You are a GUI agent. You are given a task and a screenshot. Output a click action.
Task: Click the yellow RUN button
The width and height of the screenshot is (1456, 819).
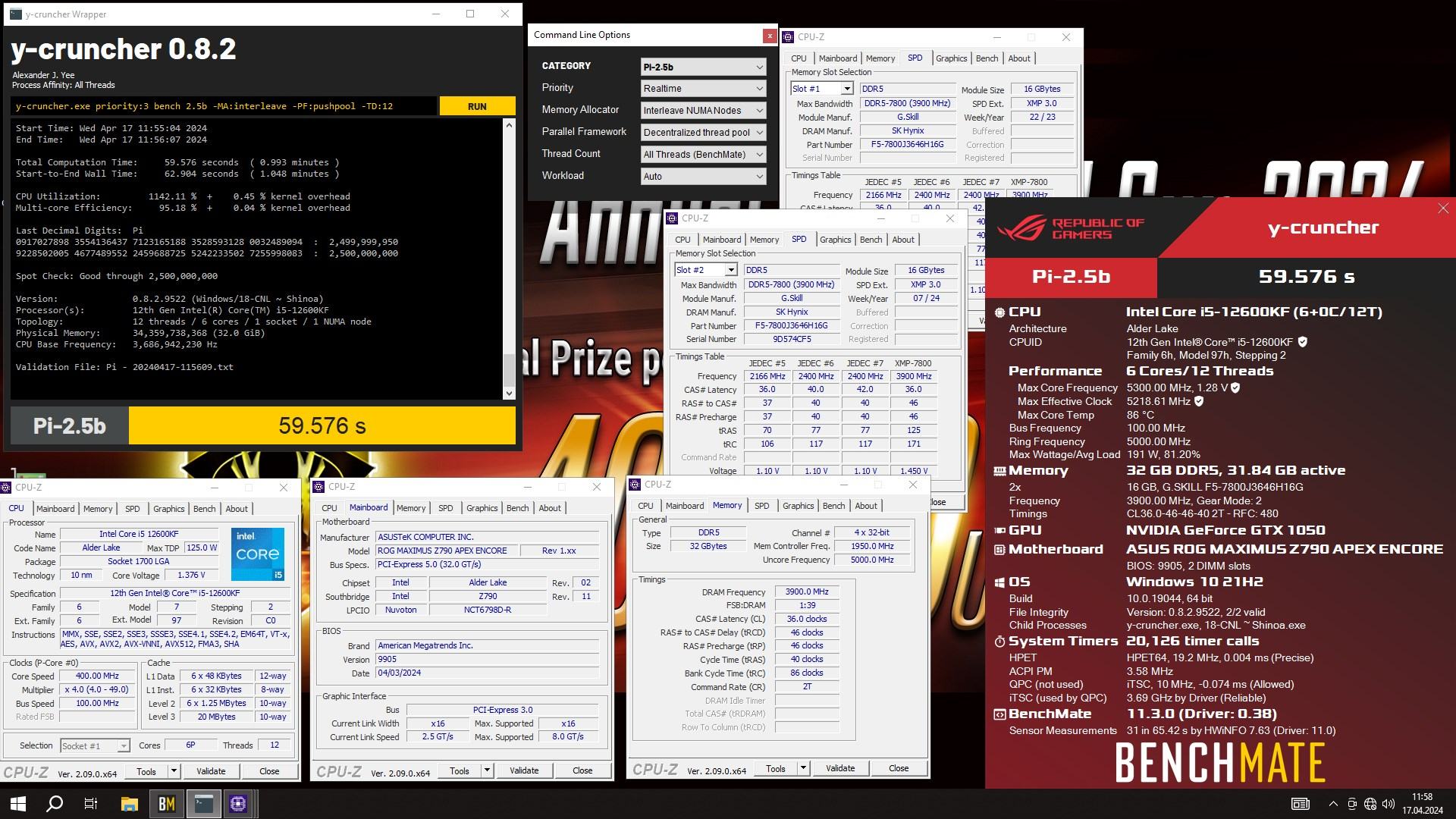click(477, 106)
